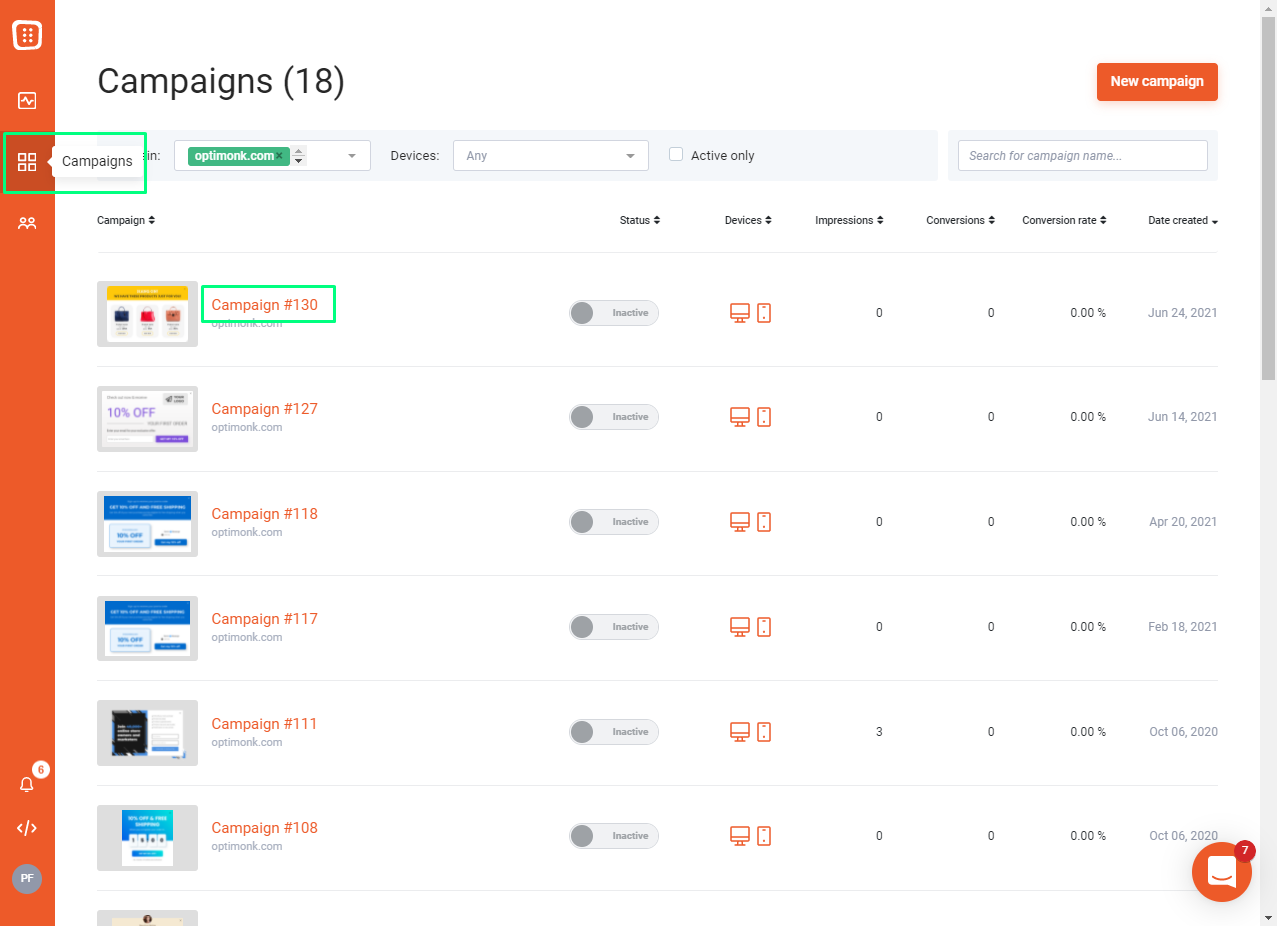Sort by the Impressions column header
The image size is (1277, 926).
click(x=849, y=220)
